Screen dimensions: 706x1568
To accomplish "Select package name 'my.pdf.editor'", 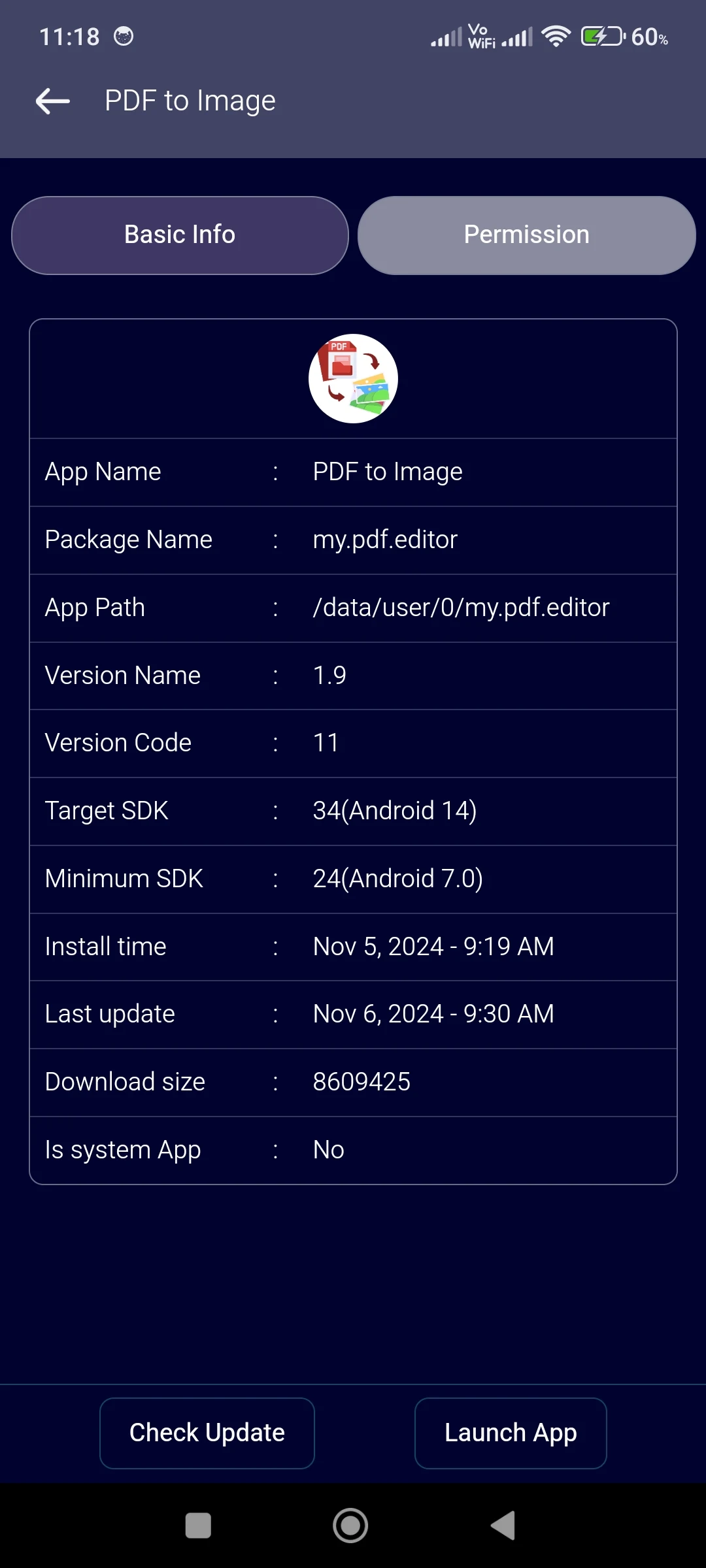I will [385, 540].
